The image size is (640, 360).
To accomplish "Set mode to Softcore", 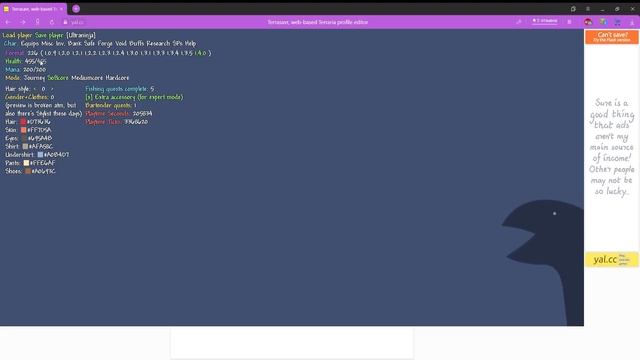I will pos(58,78).
